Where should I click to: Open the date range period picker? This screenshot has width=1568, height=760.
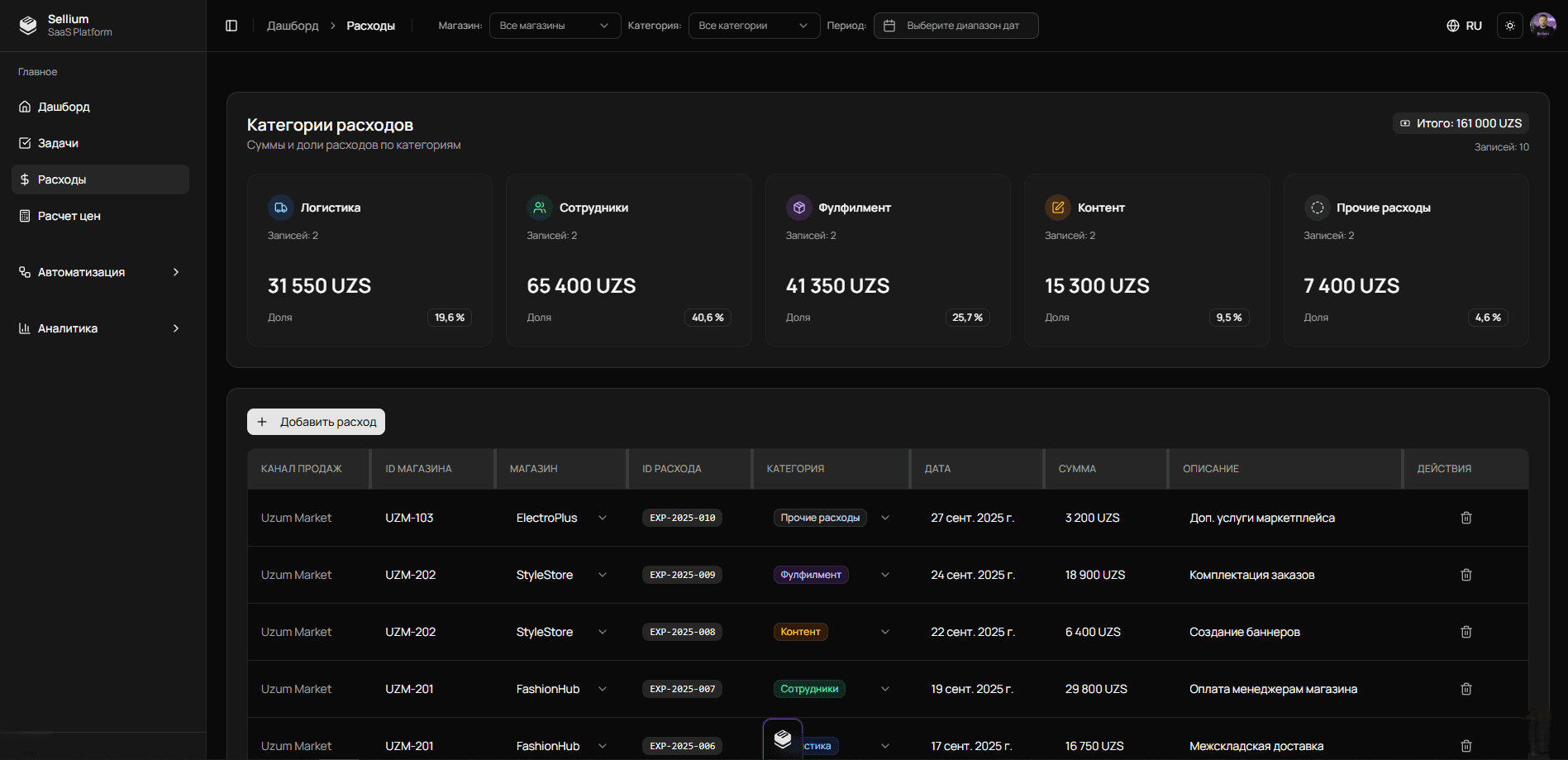[956, 26]
